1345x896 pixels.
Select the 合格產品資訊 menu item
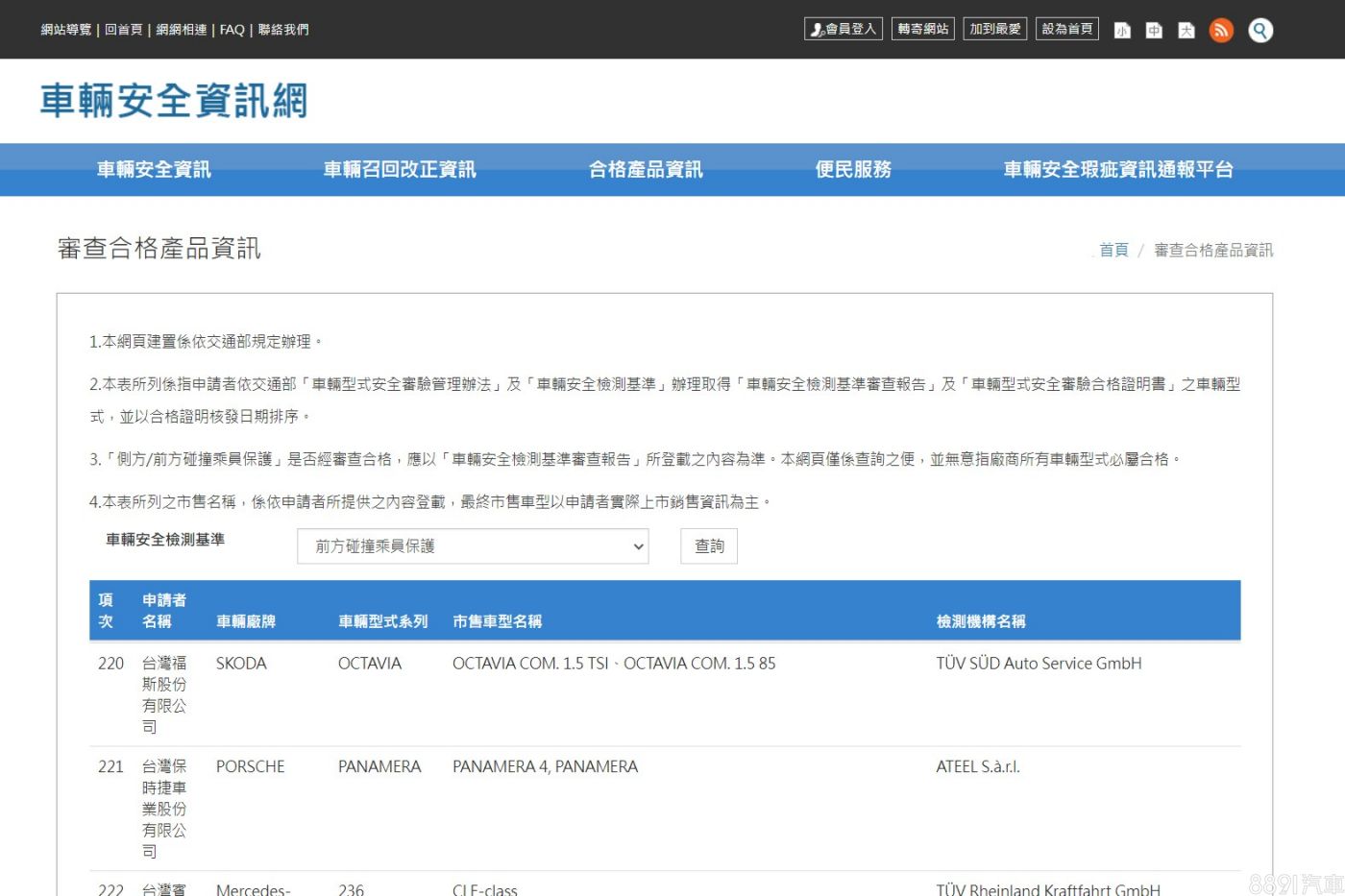(646, 169)
